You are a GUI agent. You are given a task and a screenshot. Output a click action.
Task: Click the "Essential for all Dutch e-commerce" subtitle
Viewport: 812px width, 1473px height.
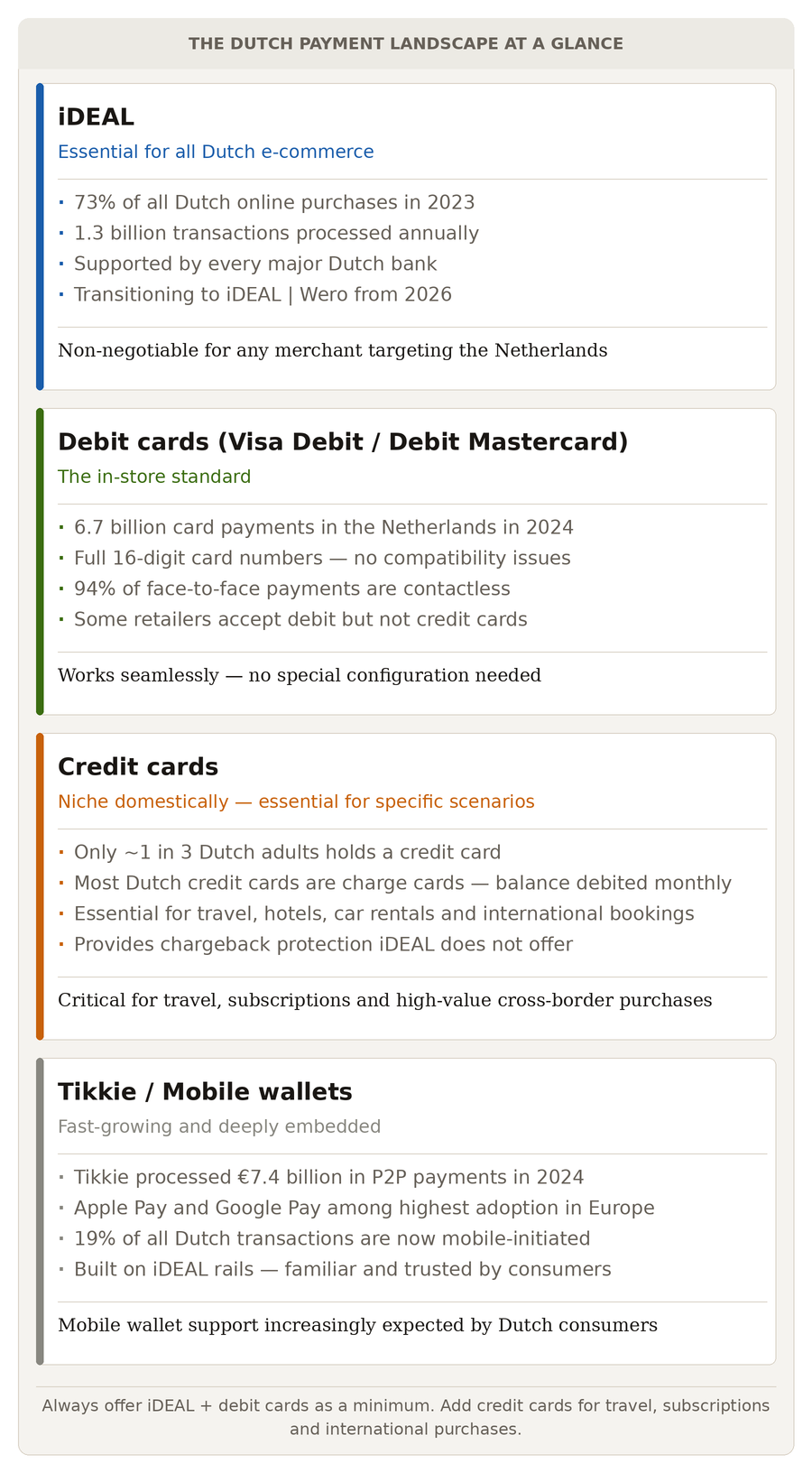216,152
